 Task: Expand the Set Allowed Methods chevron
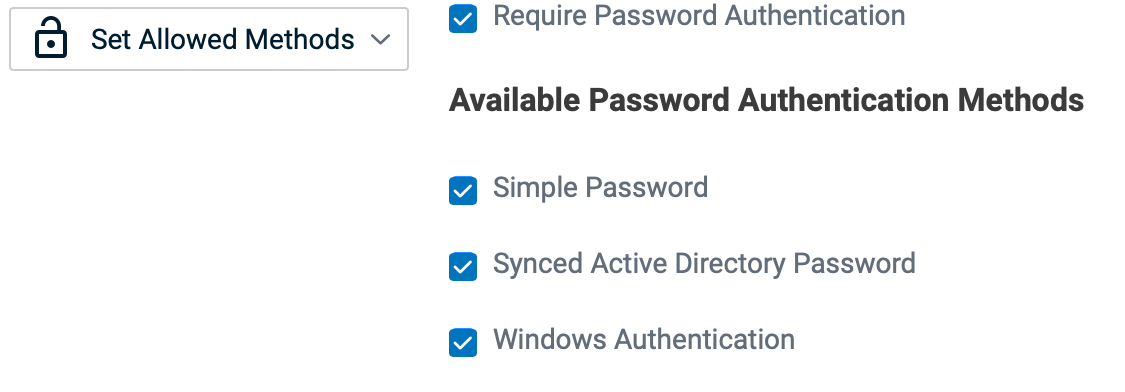coord(381,39)
